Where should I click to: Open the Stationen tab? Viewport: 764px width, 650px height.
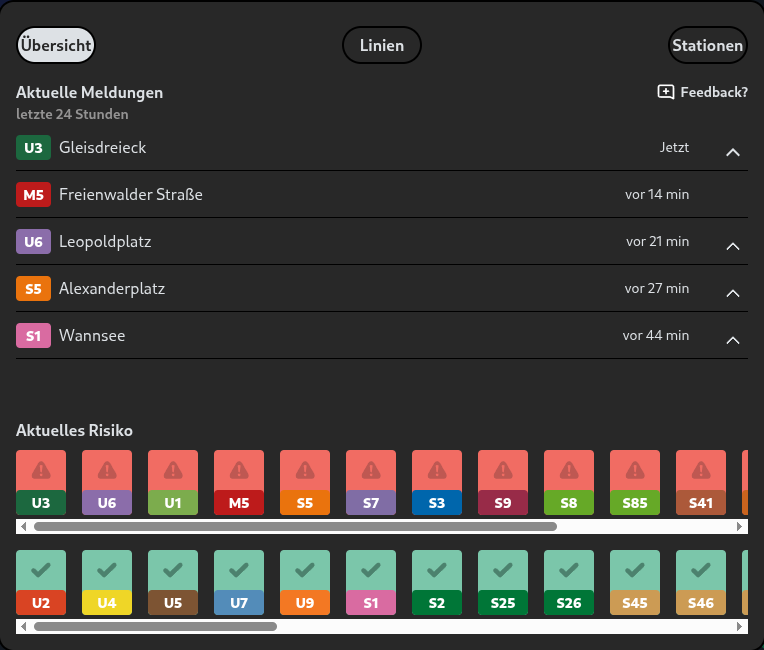coord(707,45)
